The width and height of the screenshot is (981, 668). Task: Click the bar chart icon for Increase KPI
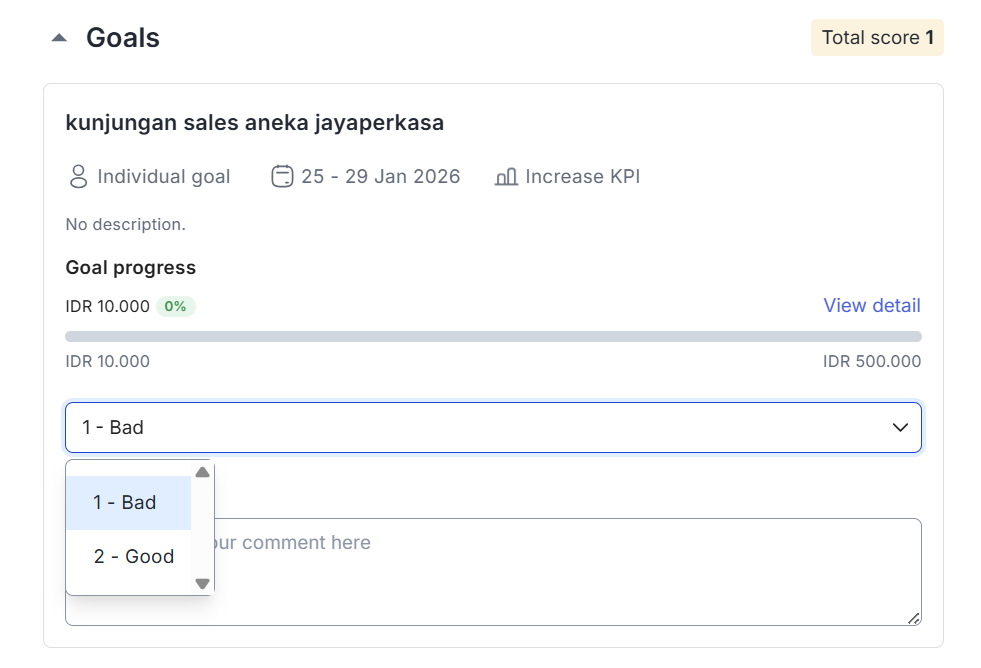(506, 177)
